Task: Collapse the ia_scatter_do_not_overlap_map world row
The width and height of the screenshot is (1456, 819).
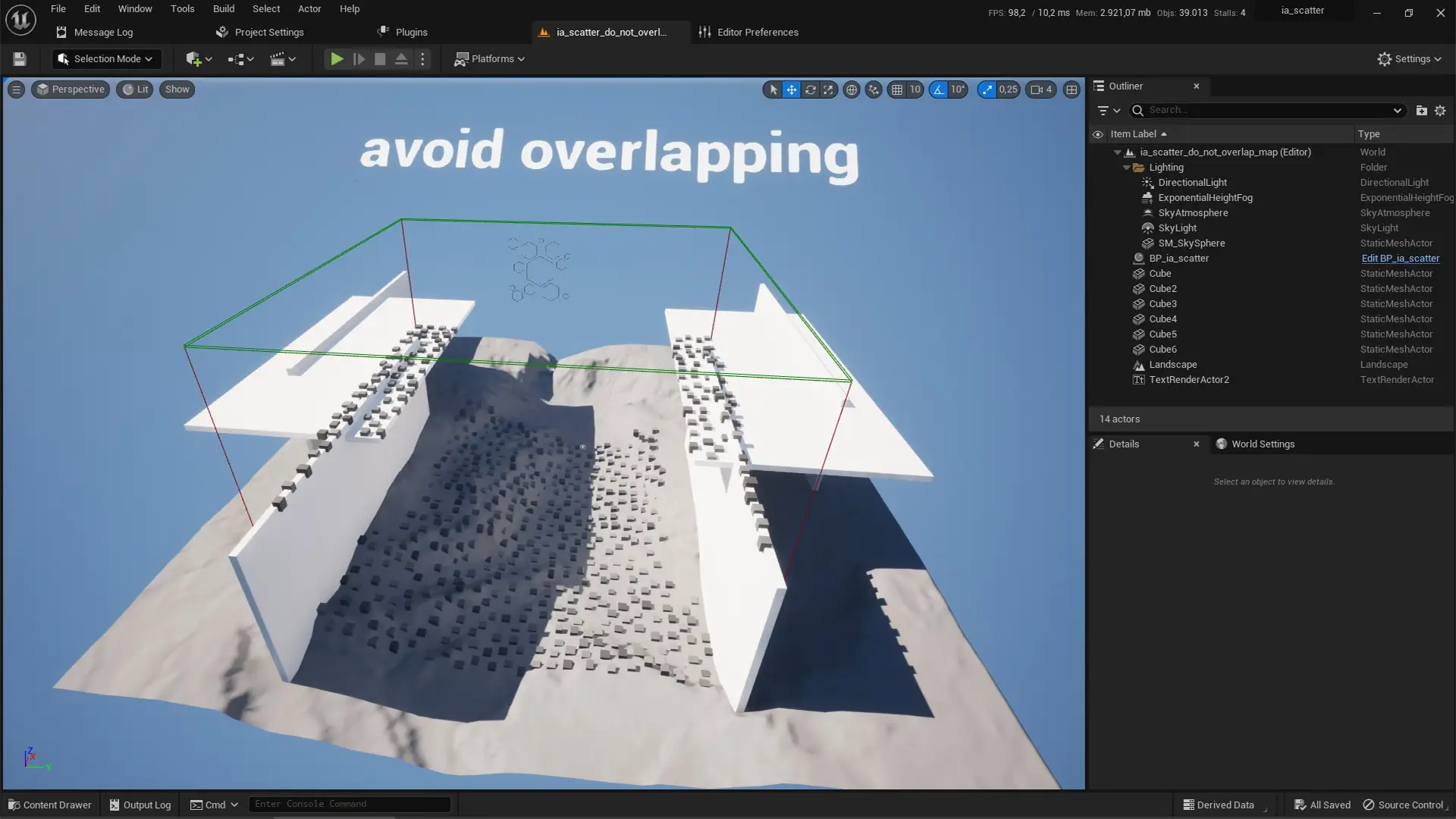Action: (1117, 152)
